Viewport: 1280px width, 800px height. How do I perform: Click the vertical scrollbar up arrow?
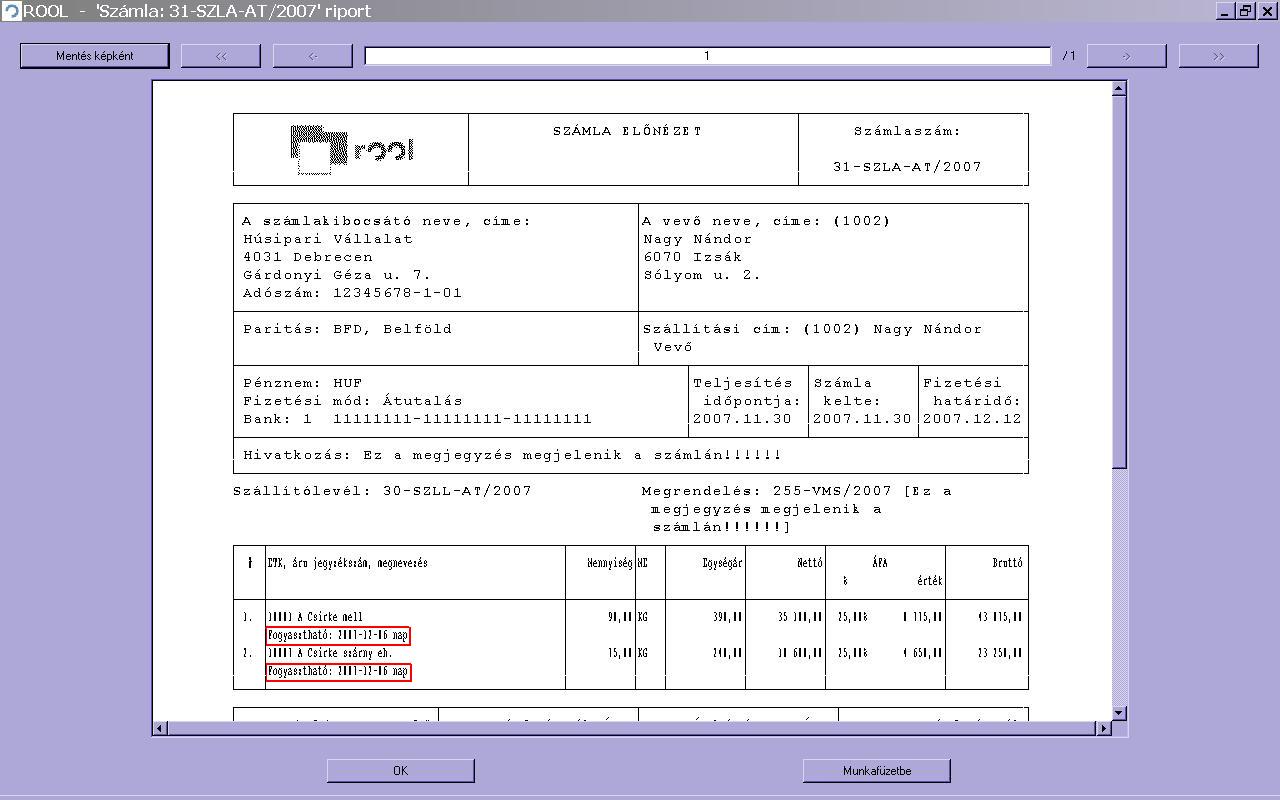point(1119,88)
